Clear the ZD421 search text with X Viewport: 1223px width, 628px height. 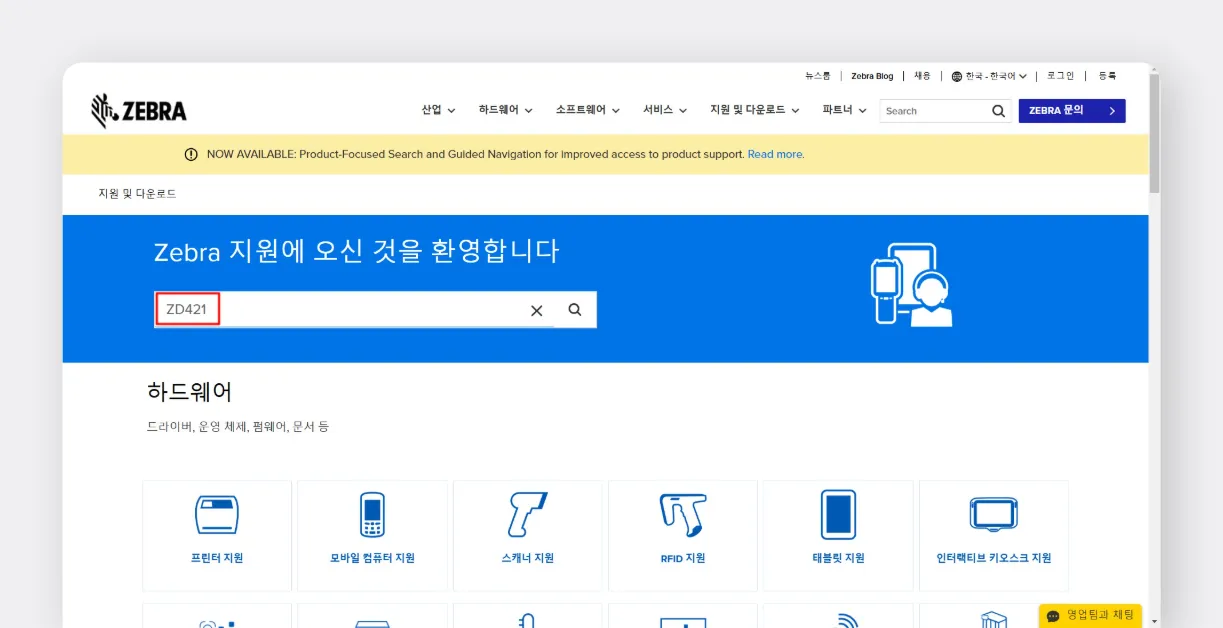[x=536, y=310]
